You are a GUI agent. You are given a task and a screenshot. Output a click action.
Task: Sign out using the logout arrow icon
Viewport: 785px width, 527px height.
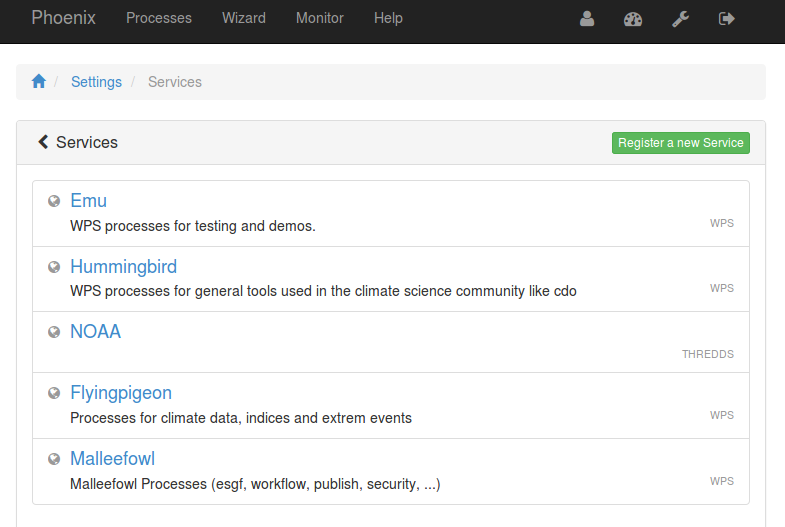pyautogui.click(x=726, y=19)
